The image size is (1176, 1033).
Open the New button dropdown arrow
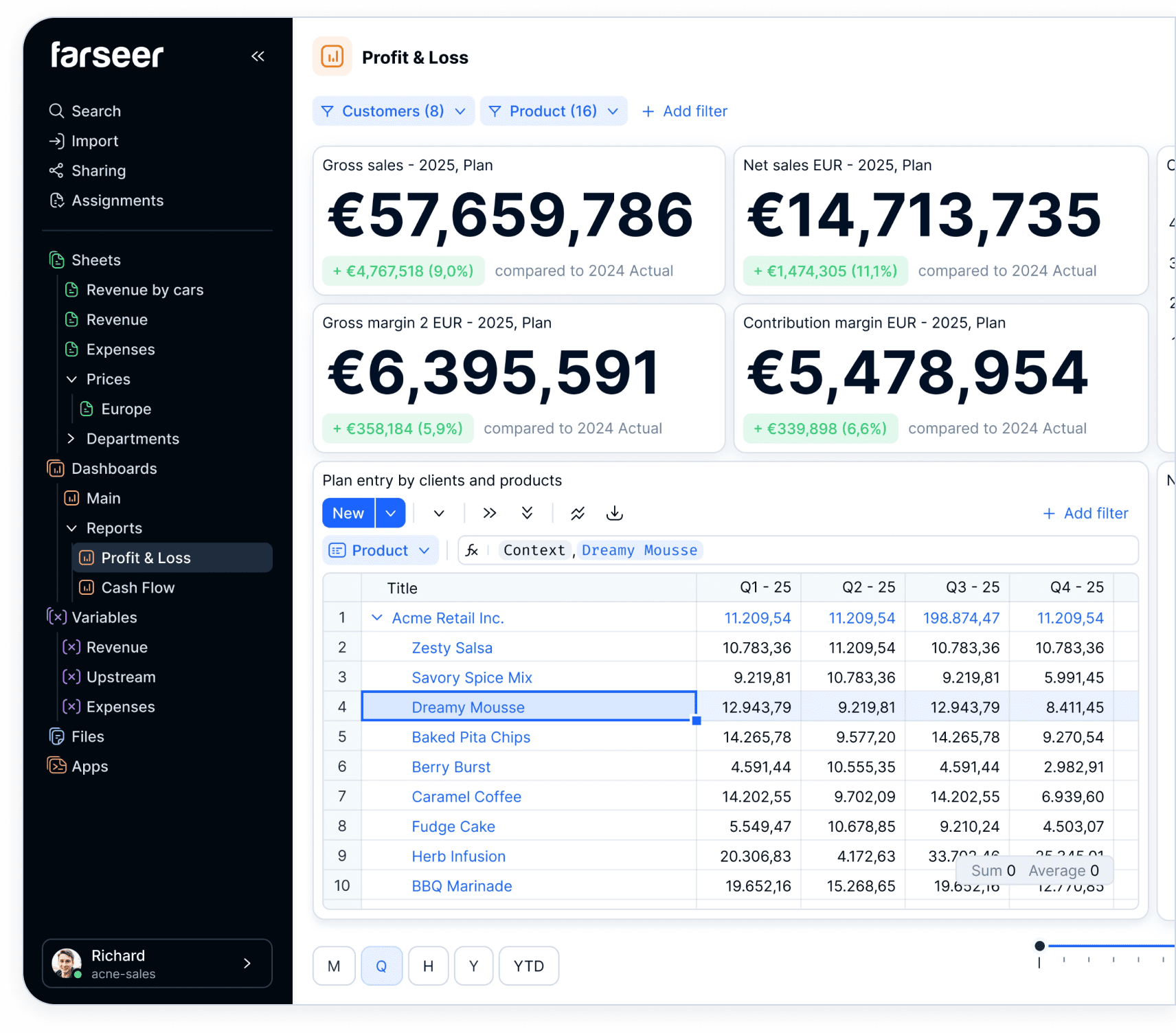[391, 513]
